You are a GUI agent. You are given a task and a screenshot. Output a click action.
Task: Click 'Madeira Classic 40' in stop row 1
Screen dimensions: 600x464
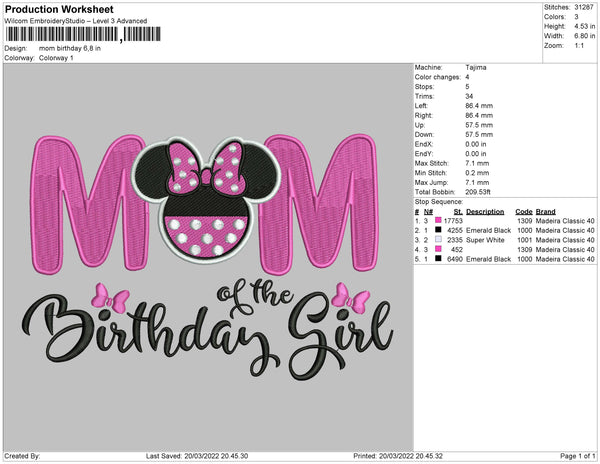point(565,221)
